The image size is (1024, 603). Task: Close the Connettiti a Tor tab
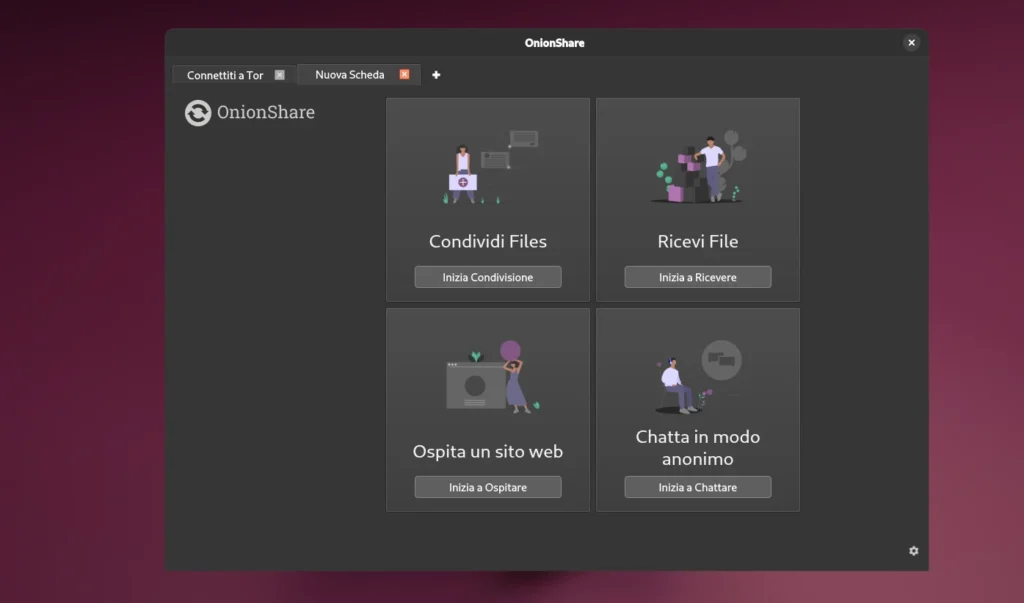[x=280, y=73]
